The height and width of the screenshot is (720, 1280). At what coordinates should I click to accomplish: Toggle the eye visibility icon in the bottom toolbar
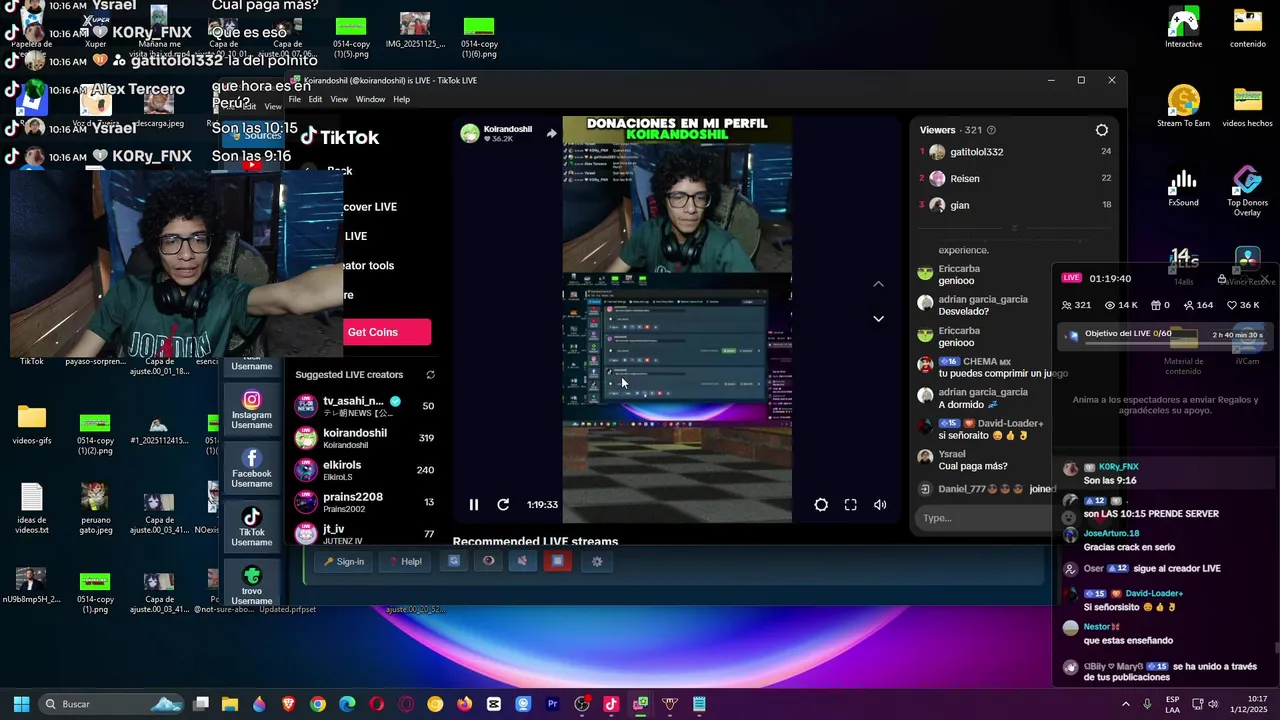point(488,562)
